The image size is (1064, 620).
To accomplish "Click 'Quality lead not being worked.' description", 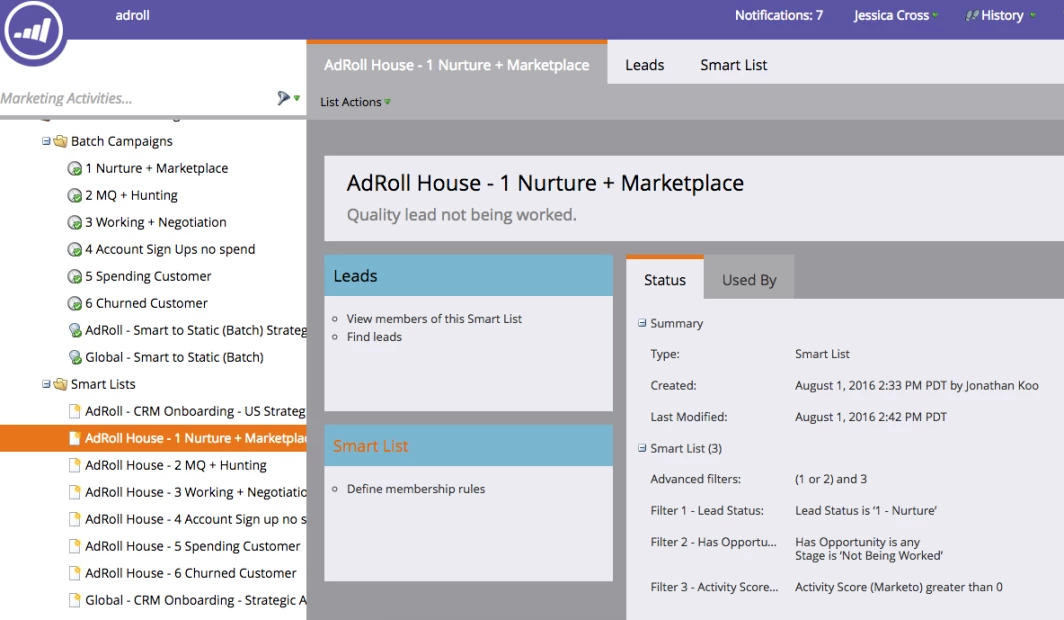I will 461,215.
